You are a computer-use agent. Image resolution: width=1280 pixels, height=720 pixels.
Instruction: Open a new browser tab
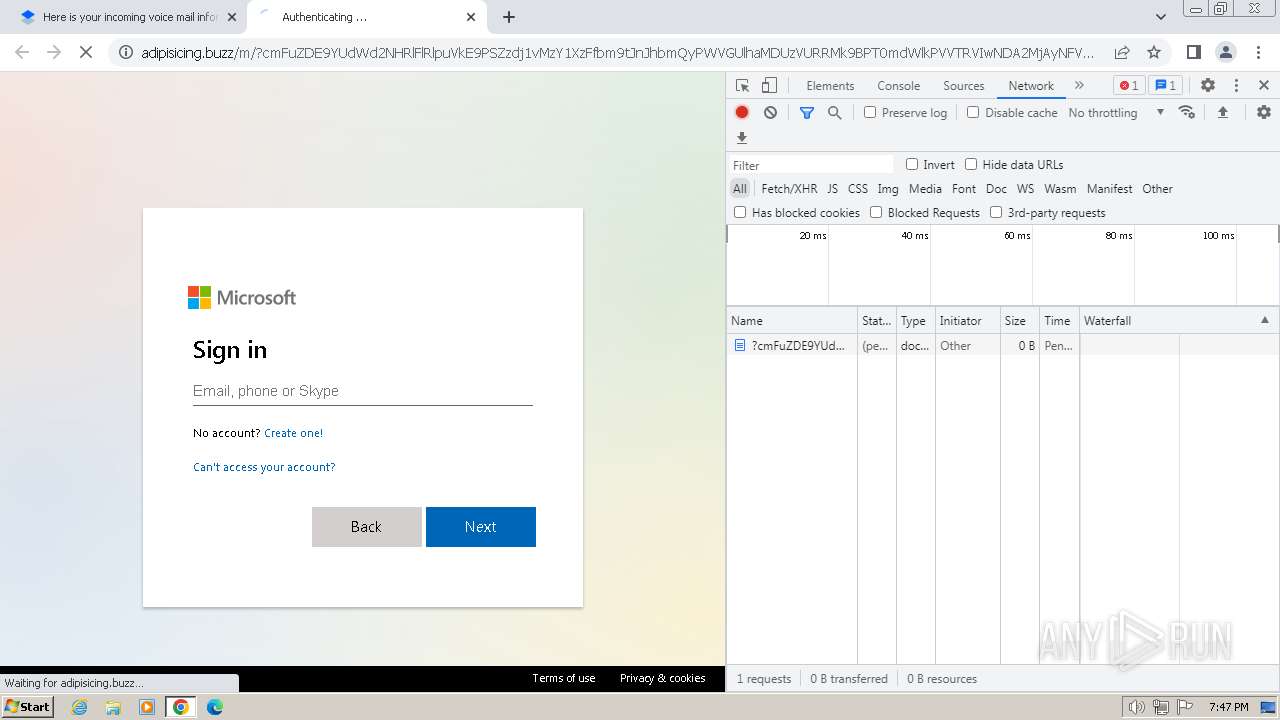[x=509, y=17]
